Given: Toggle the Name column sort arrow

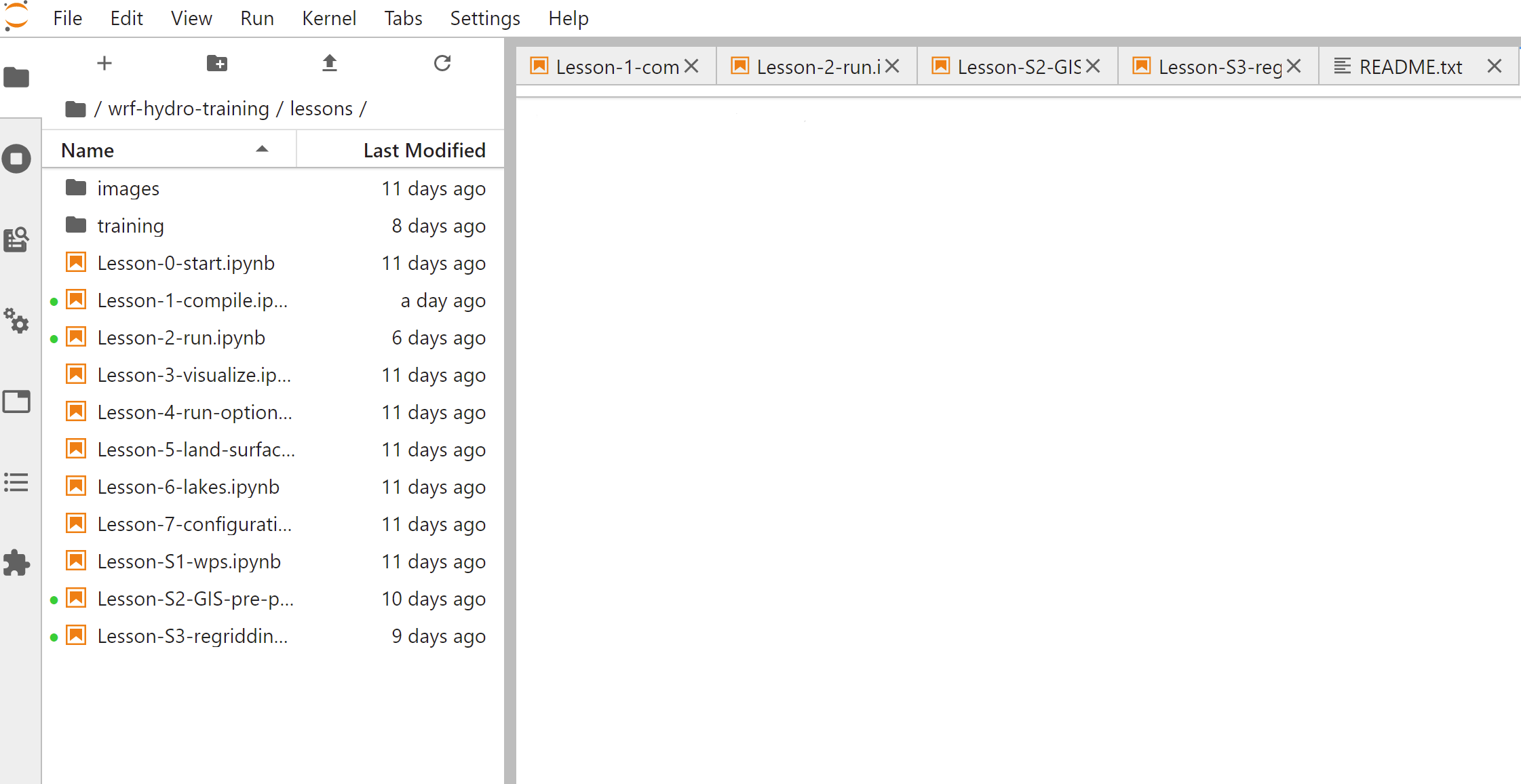Looking at the screenshot, I should (262, 150).
